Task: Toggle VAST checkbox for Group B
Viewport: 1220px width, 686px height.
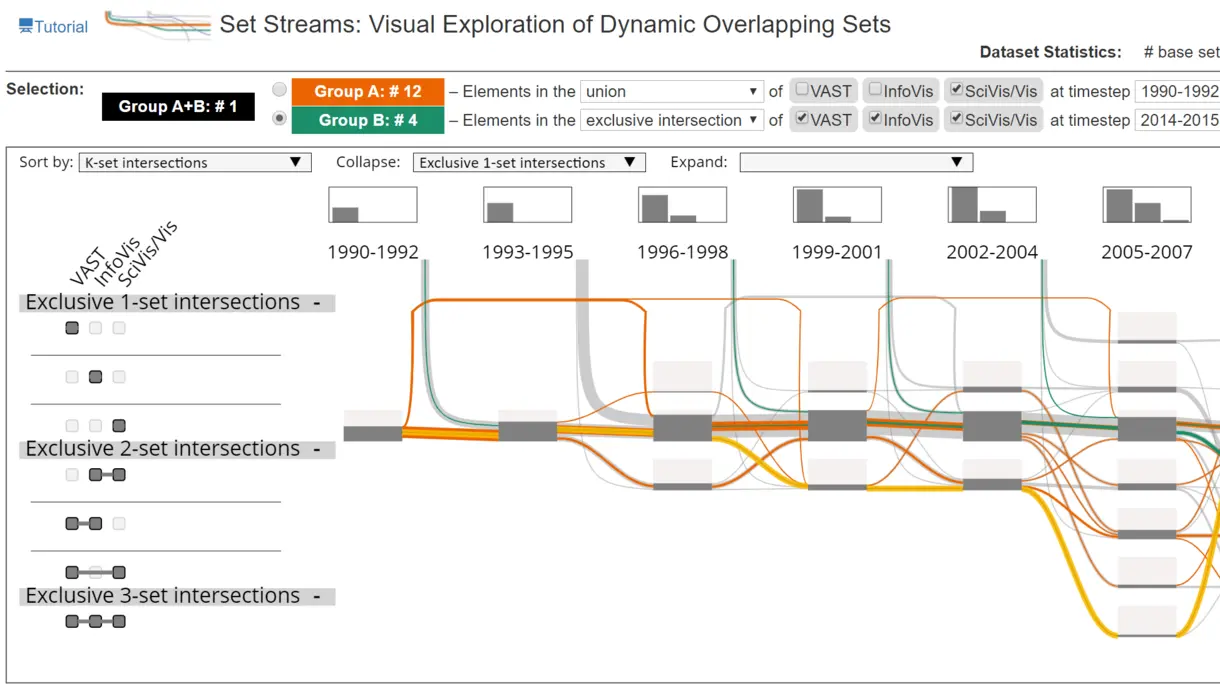Action: pos(801,119)
